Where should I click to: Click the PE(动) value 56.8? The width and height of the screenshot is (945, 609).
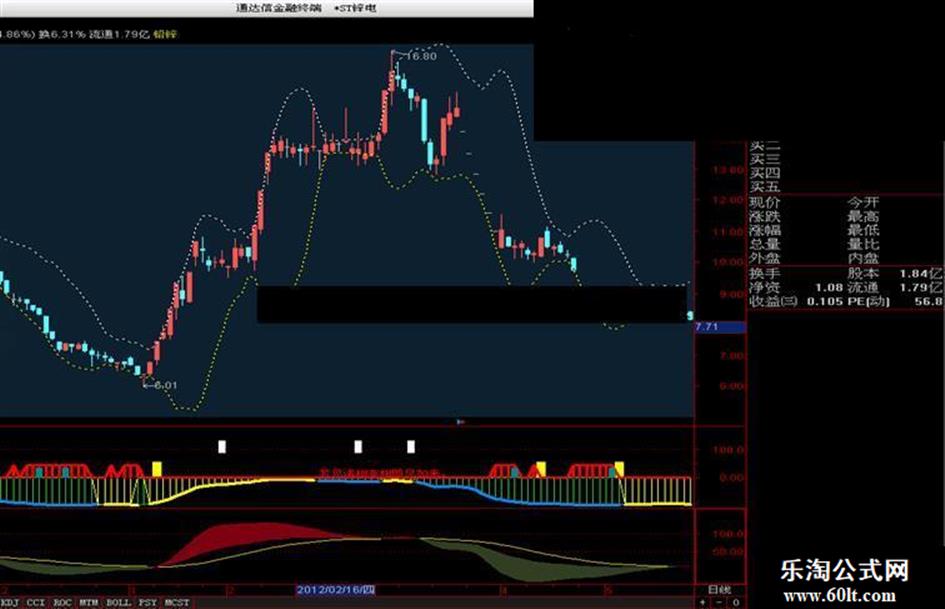coord(928,301)
